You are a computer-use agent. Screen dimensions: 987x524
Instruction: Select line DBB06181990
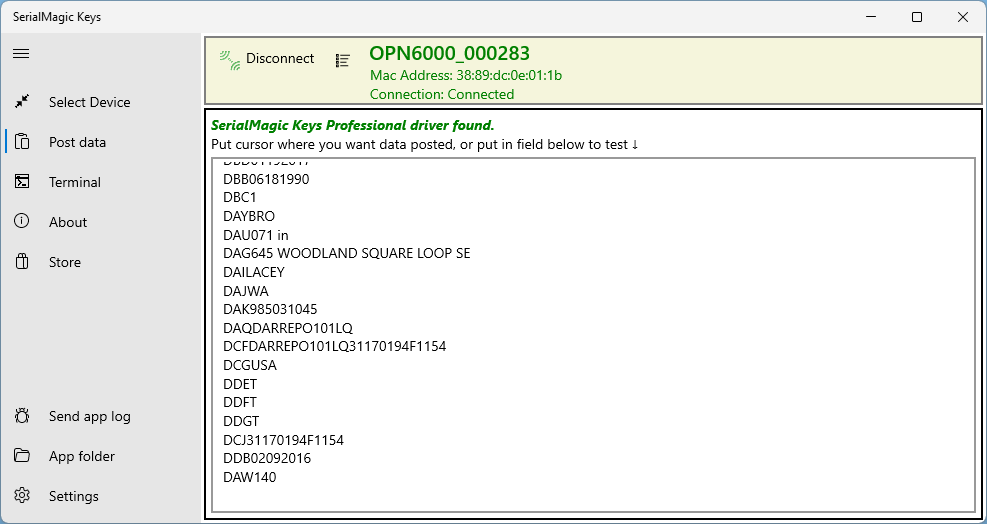[x=266, y=179]
